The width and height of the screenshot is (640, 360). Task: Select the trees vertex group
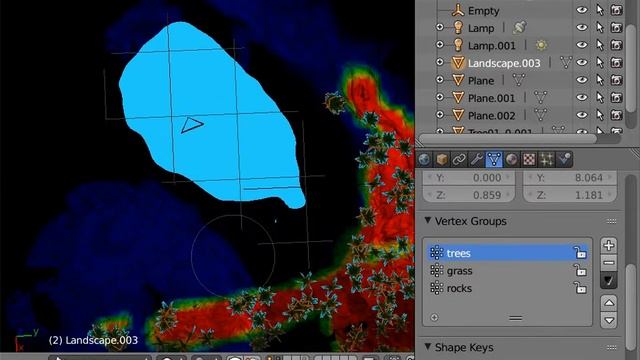tap(508, 253)
